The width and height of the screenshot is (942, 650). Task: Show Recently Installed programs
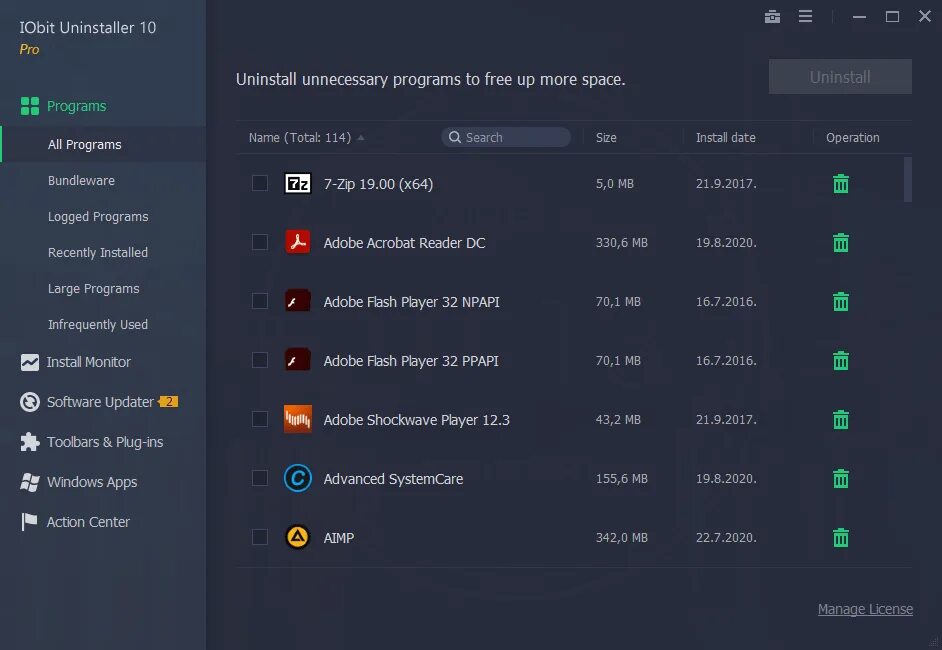point(98,252)
